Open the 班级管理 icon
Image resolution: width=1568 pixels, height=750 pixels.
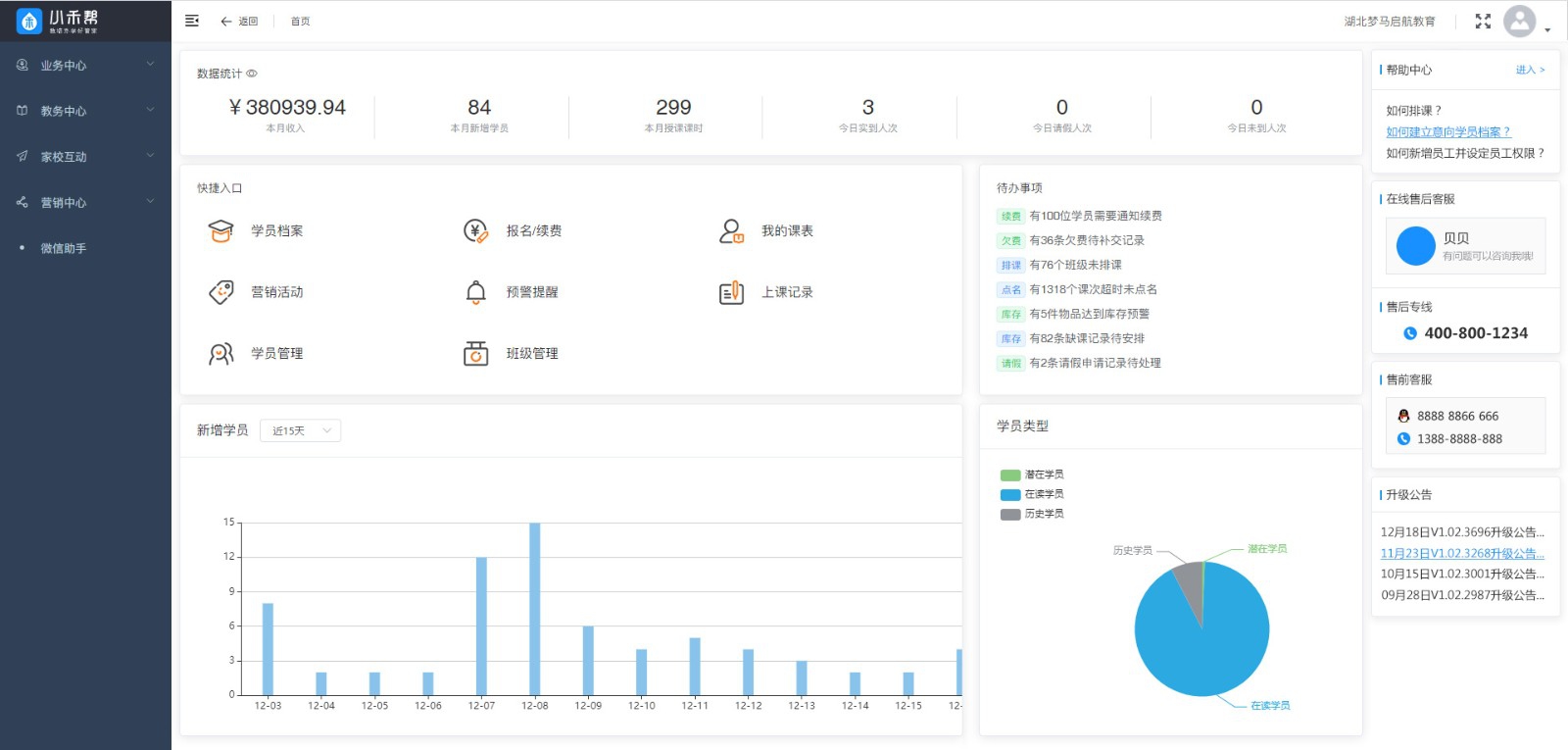475,354
